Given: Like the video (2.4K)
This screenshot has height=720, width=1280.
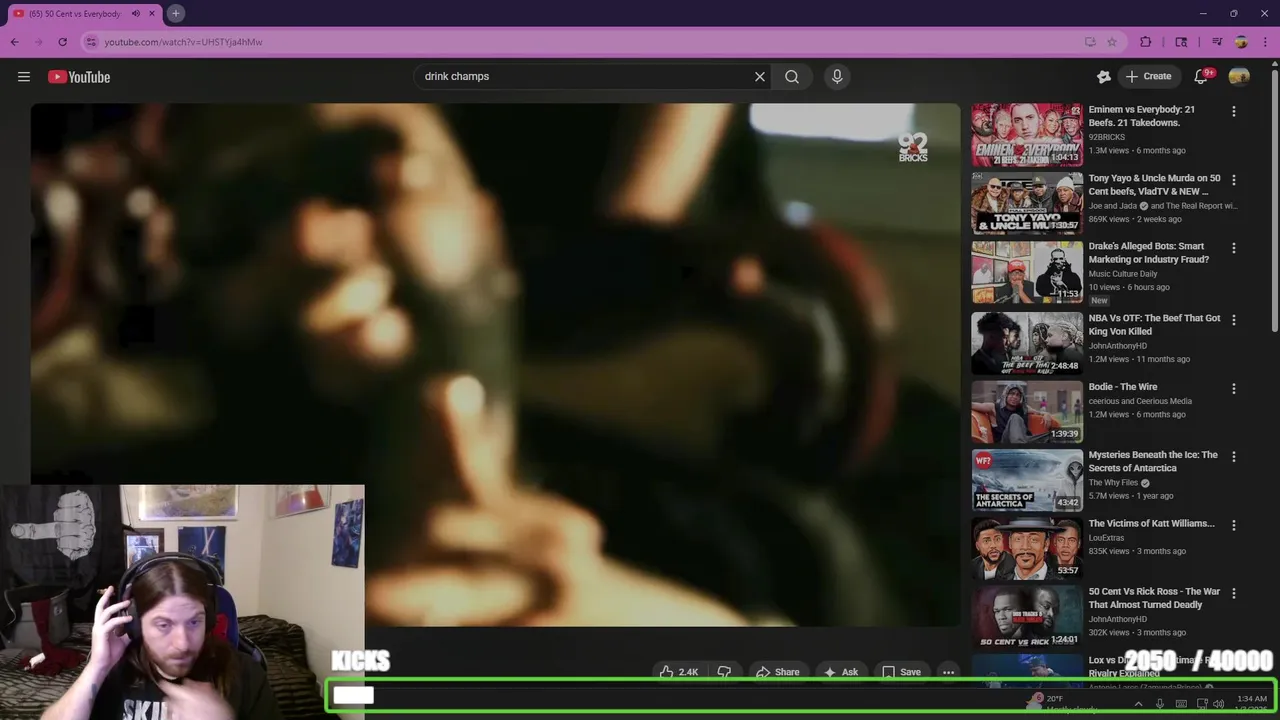Looking at the screenshot, I should point(679,672).
